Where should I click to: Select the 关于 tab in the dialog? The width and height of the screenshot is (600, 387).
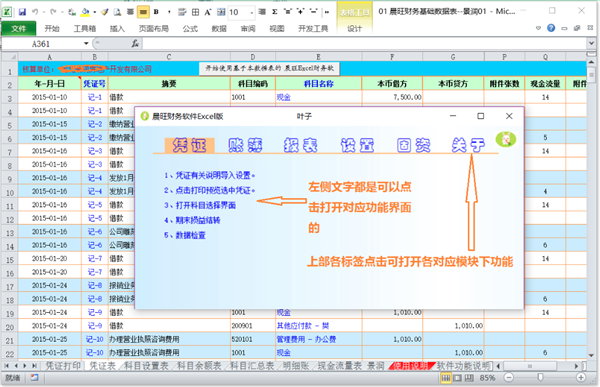pos(468,145)
